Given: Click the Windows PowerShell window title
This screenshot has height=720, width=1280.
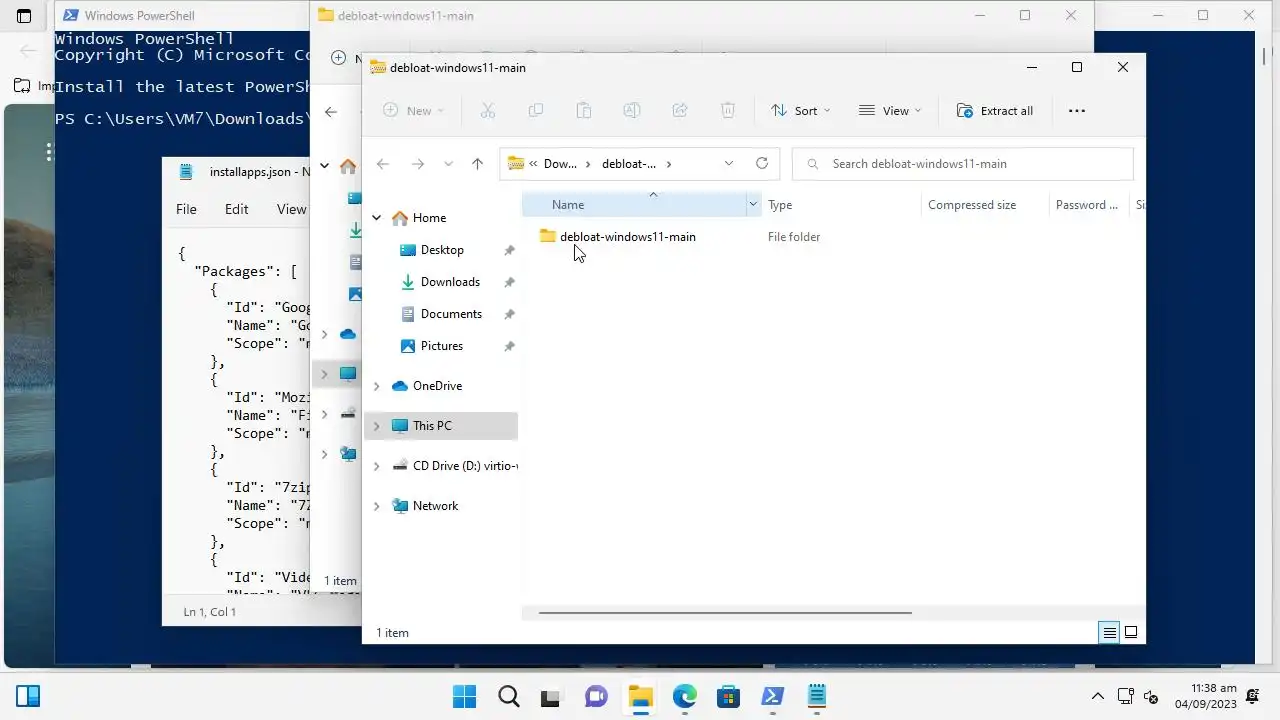Looking at the screenshot, I should [139, 16].
